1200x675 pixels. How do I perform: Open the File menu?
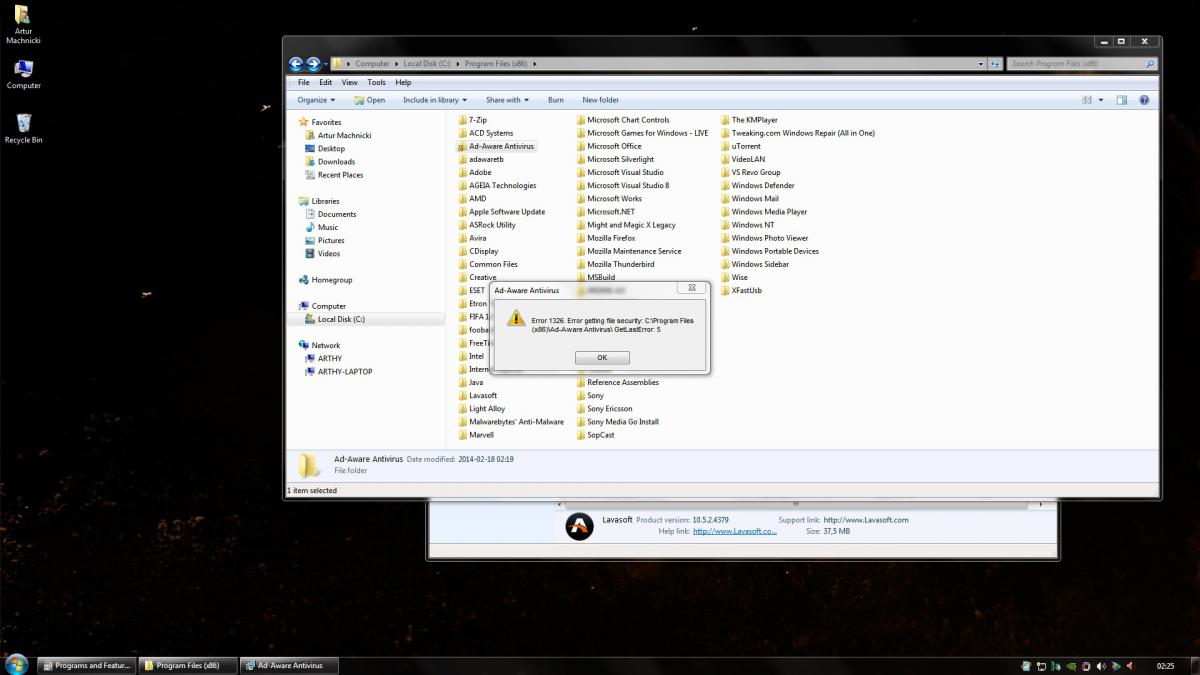point(303,83)
